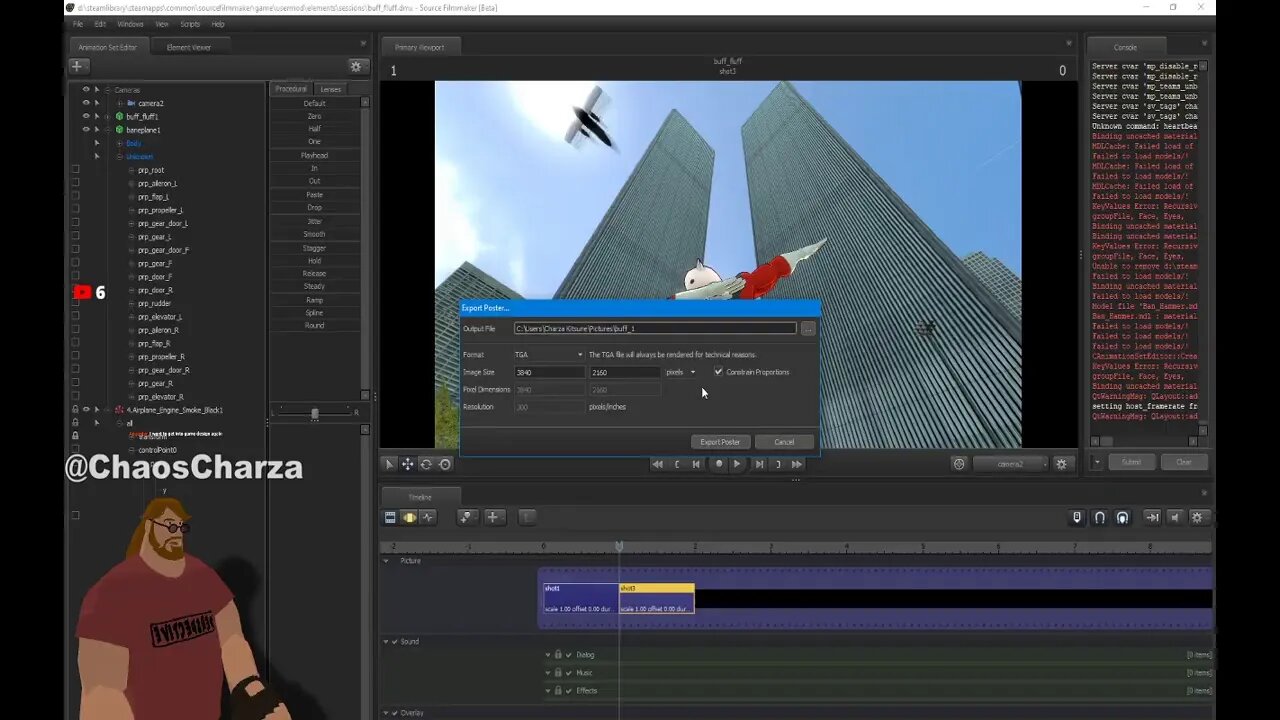The image size is (1280, 720).
Task: Click the work camera toggle icon
Action: [x=959, y=464]
